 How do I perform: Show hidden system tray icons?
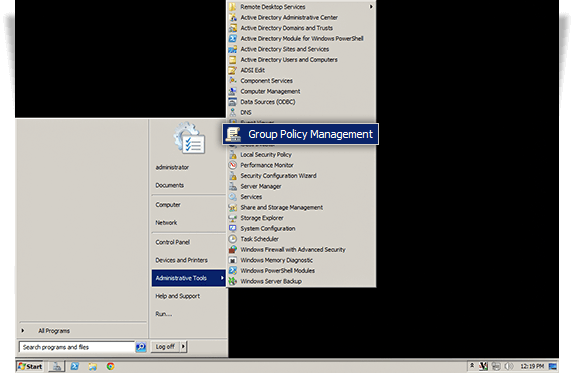click(472, 366)
